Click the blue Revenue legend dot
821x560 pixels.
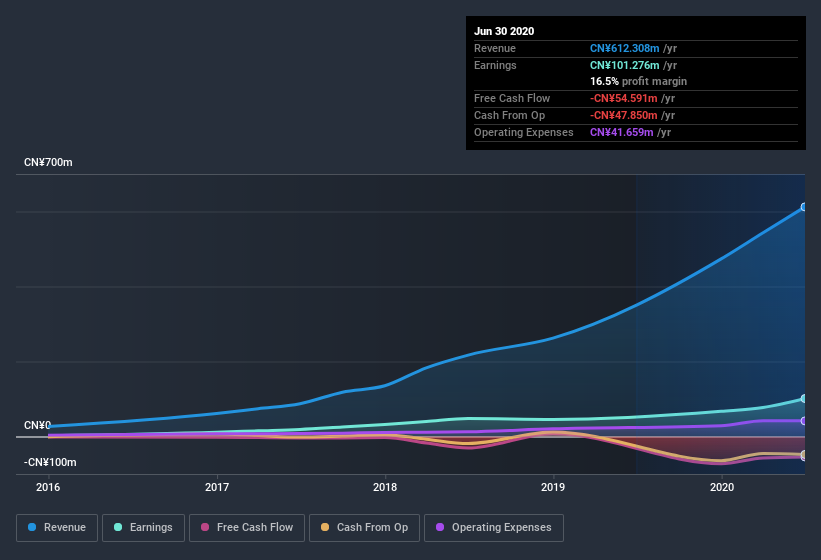(32, 527)
